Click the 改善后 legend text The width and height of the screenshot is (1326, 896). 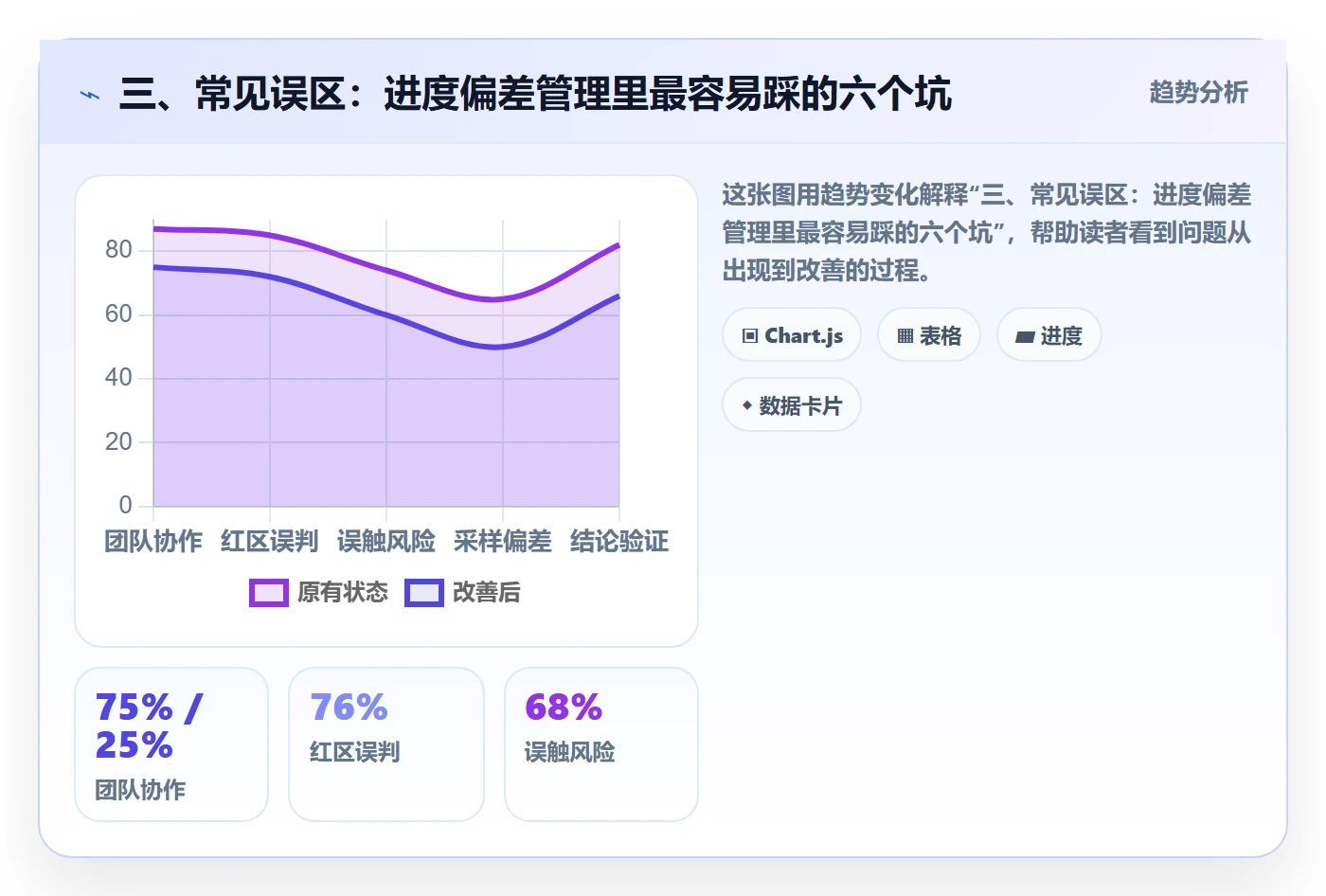(x=487, y=593)
